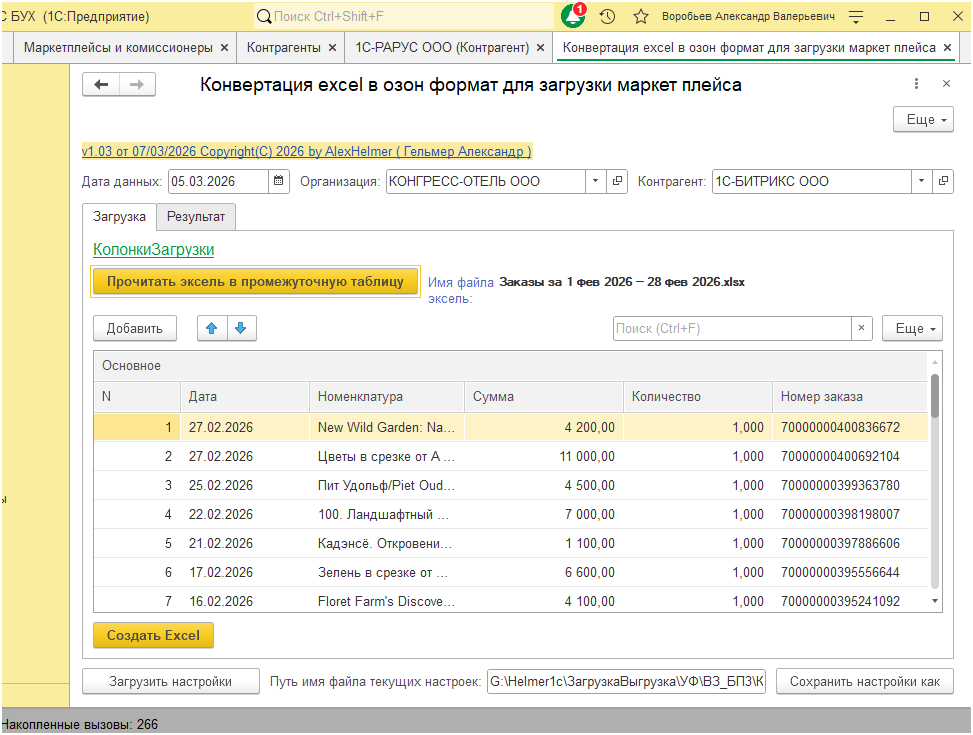The image size is (973, 735).
Task: Expand the Контрагент dropdown list
Action: click(x=921, y=182)
